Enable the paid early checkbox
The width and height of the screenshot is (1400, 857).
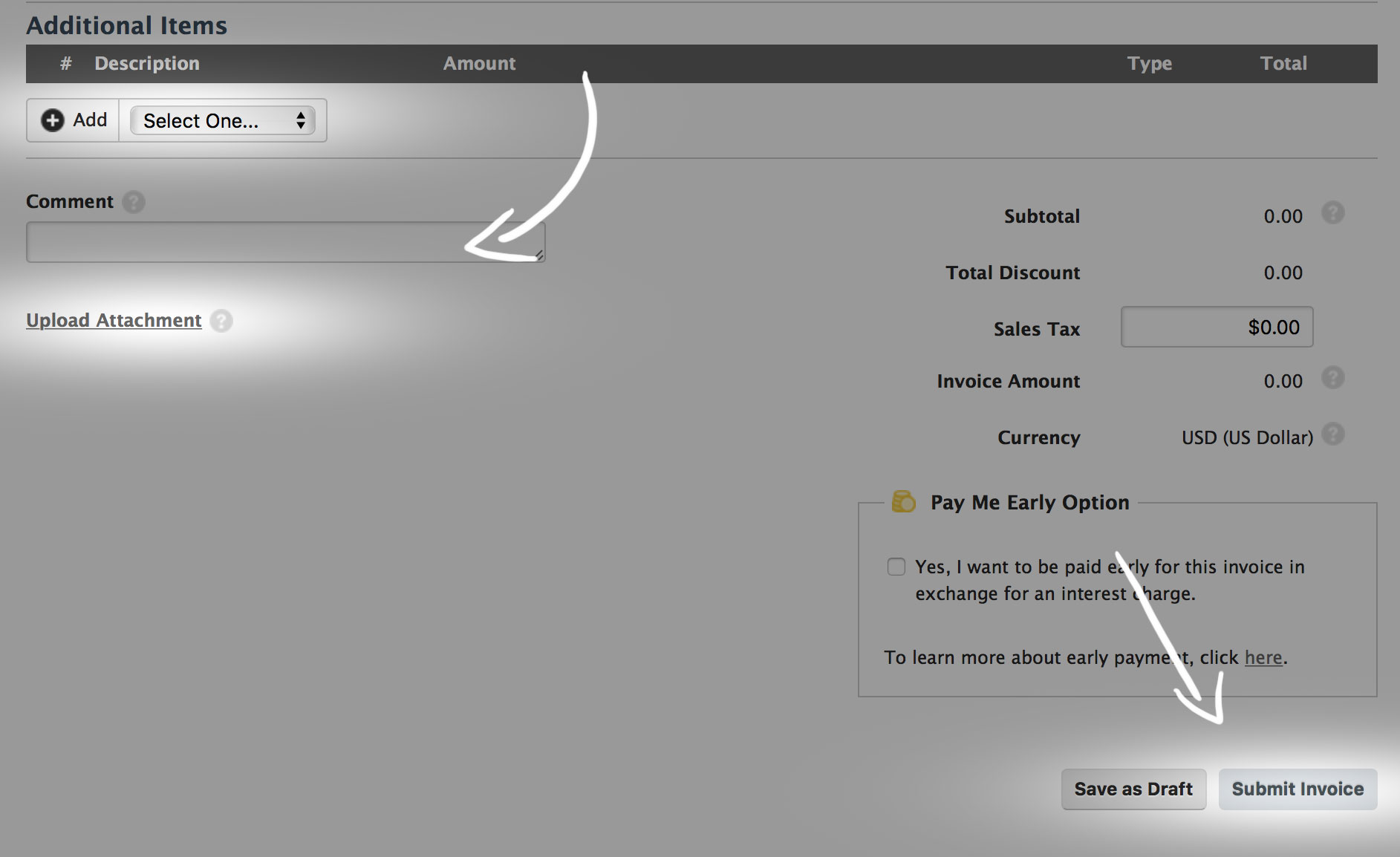[896, 567]
